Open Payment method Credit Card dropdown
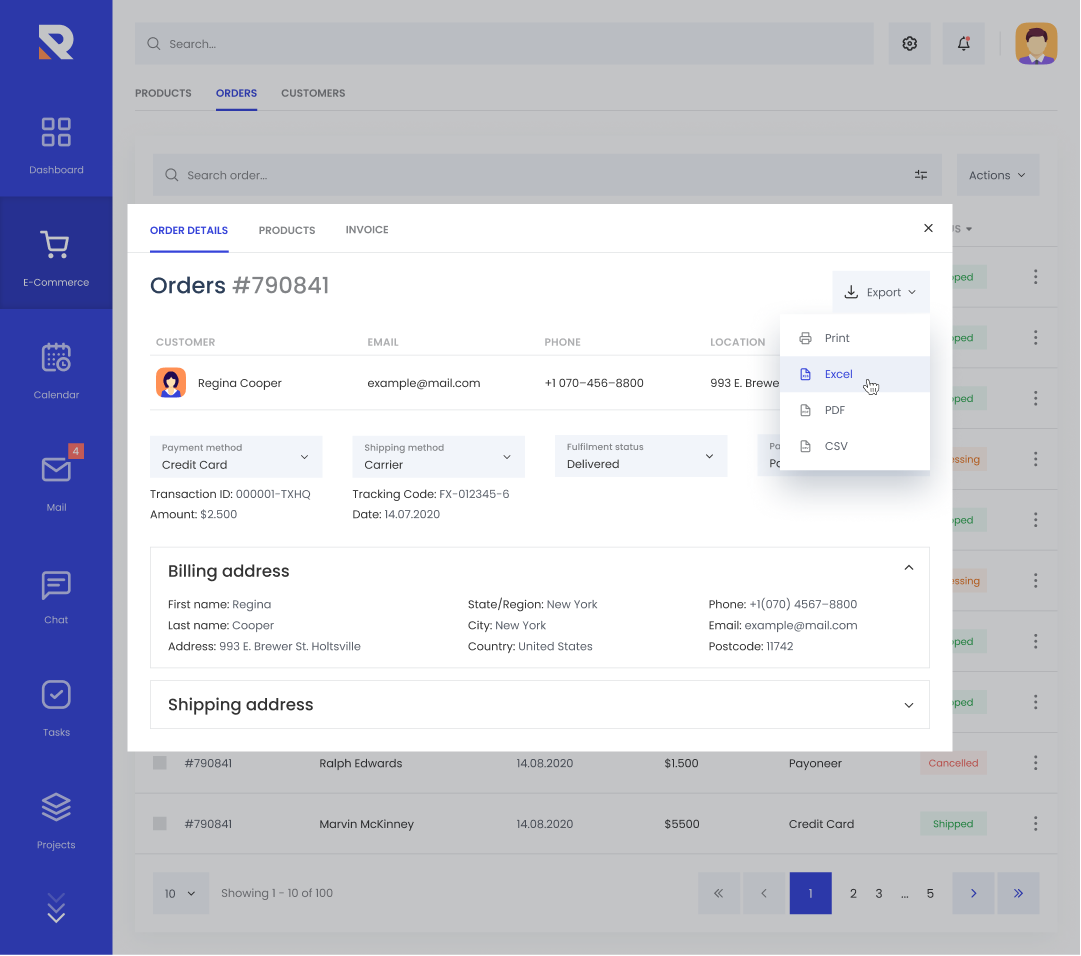Viewport: 1081px width, 956px height. point(236,456)
